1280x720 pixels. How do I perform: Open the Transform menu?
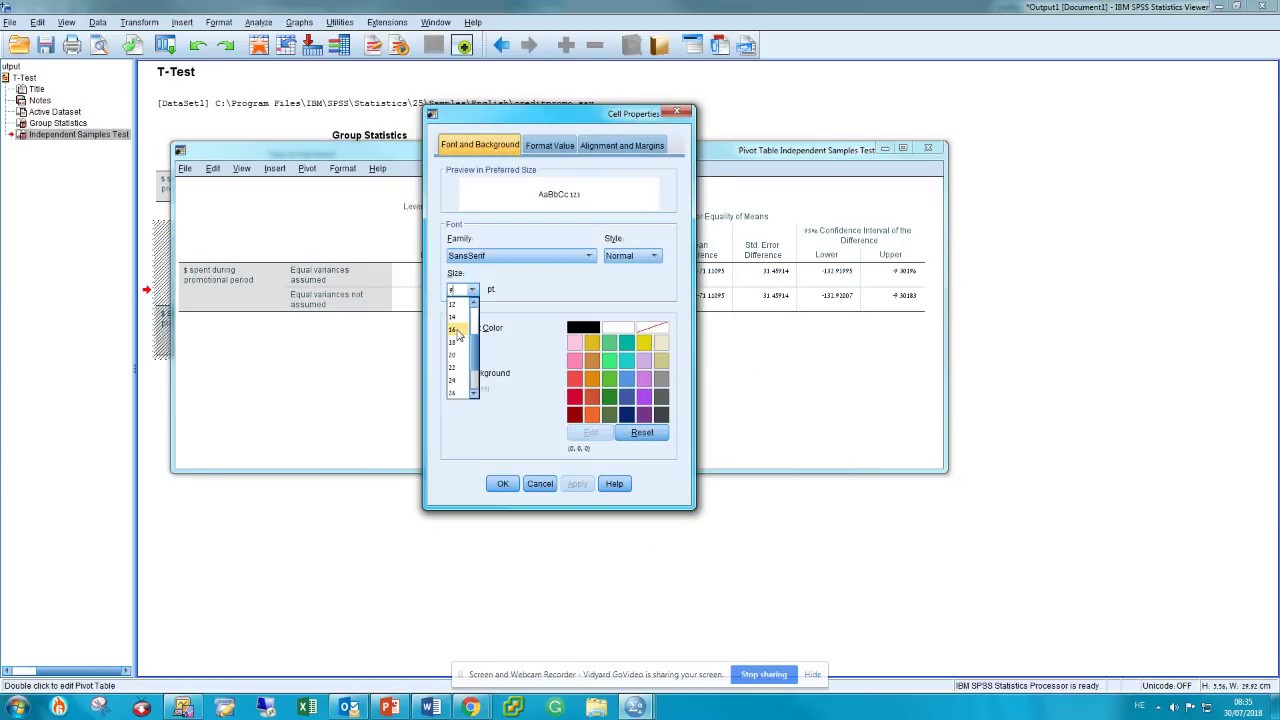139,22
